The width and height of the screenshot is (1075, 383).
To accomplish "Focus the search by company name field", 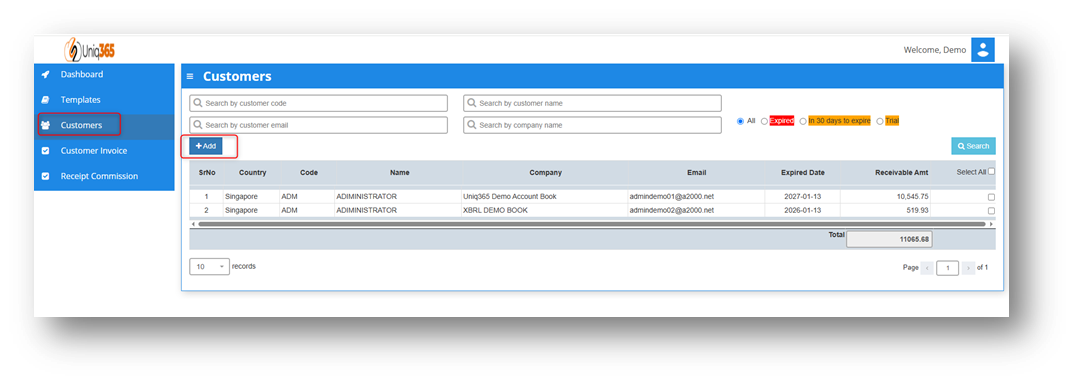I will click(592, 125).
